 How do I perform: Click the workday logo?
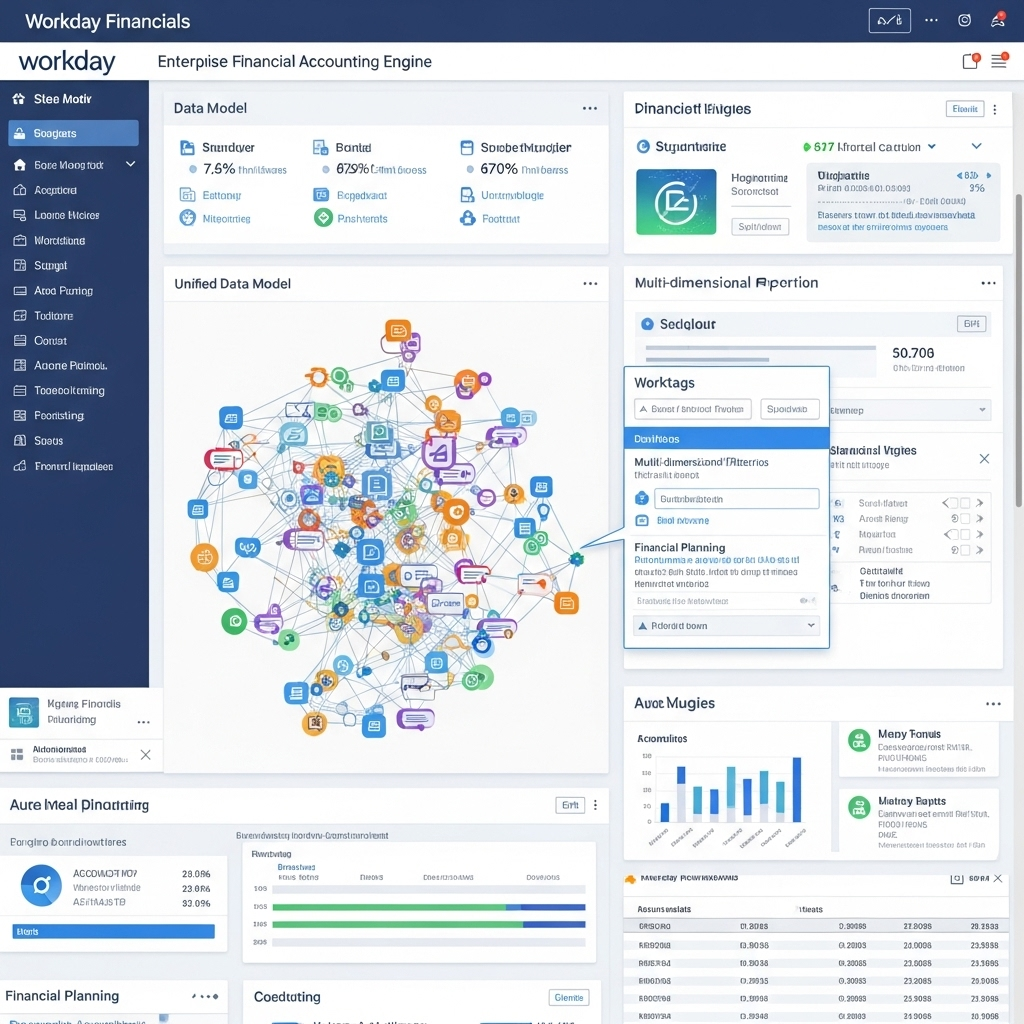click(x=67, y=62)
